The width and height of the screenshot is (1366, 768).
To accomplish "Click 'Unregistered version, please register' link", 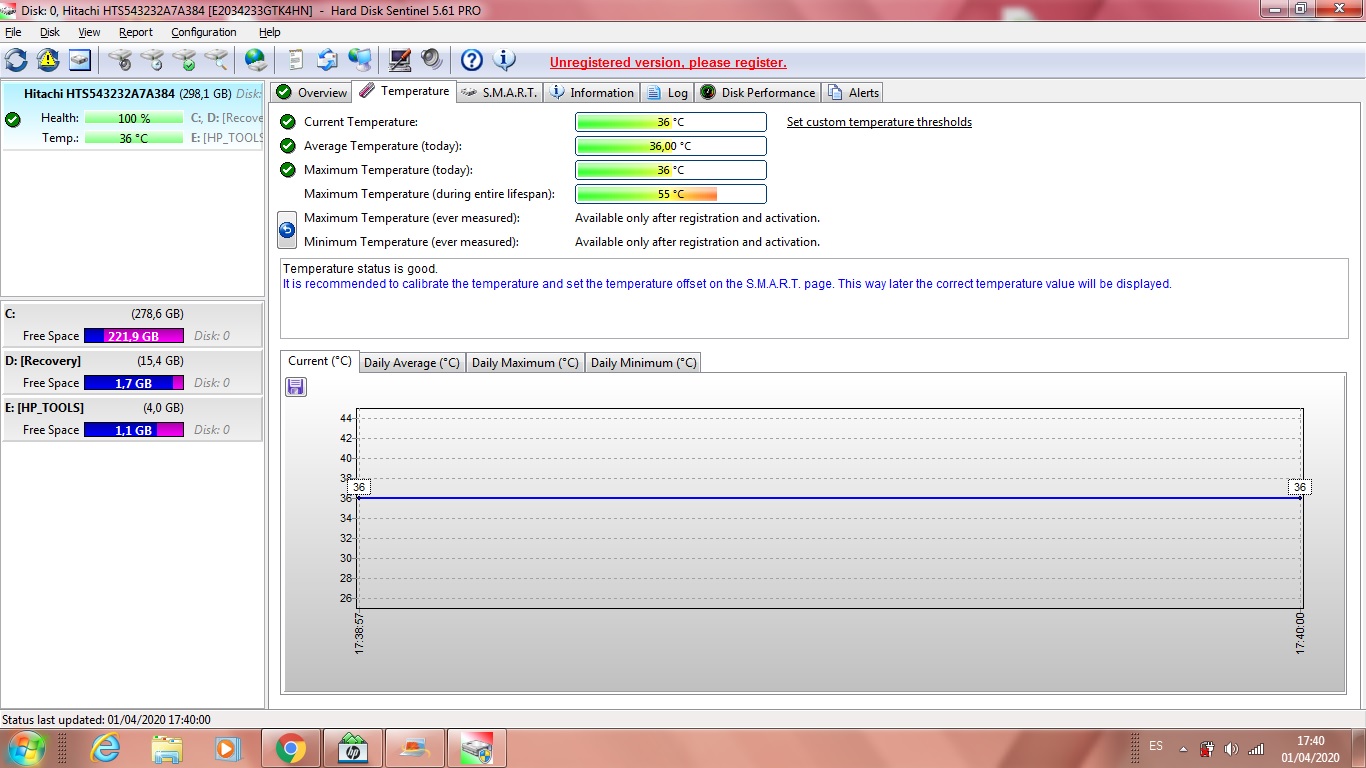I will point(668,62).
